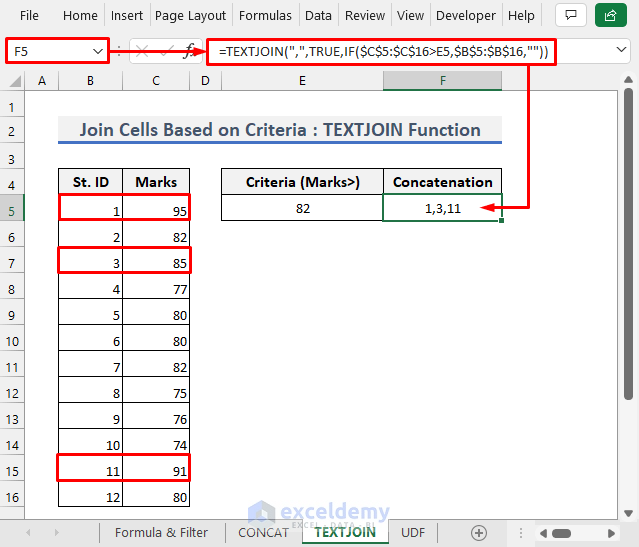Click the horizontal scrollbar right arrow
The width and height of the screenshot is (639, 547).
click(611, 533)
